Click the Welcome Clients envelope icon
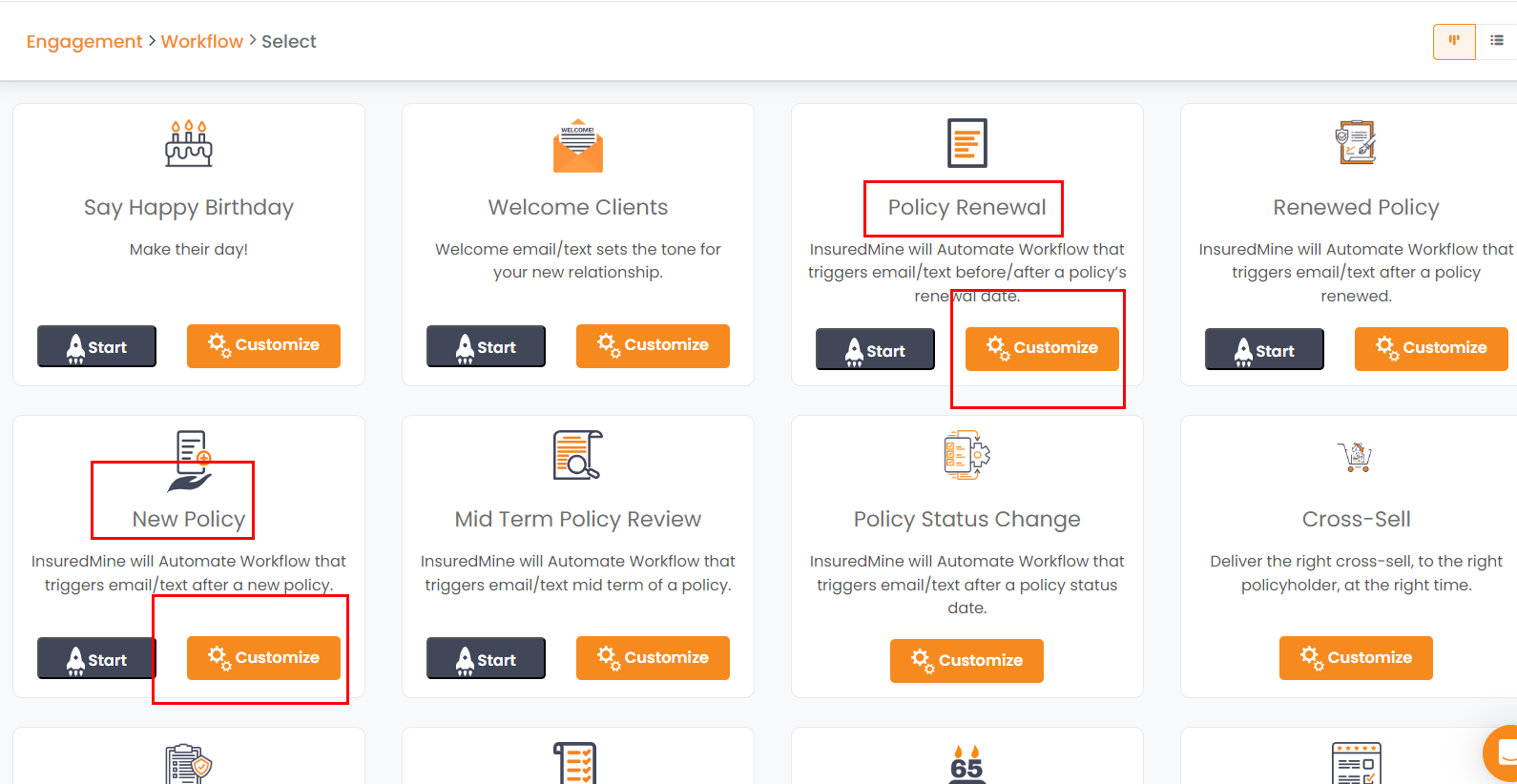The image size is (1517, 784). (578, 146)
